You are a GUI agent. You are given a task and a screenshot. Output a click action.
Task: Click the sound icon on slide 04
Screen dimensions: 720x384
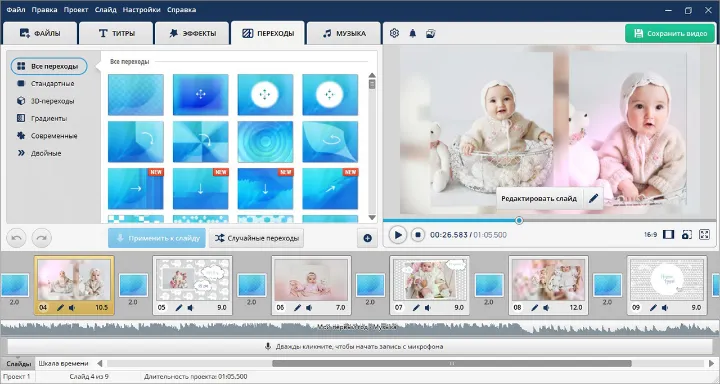pyautogui.click(x=72, y=307)
